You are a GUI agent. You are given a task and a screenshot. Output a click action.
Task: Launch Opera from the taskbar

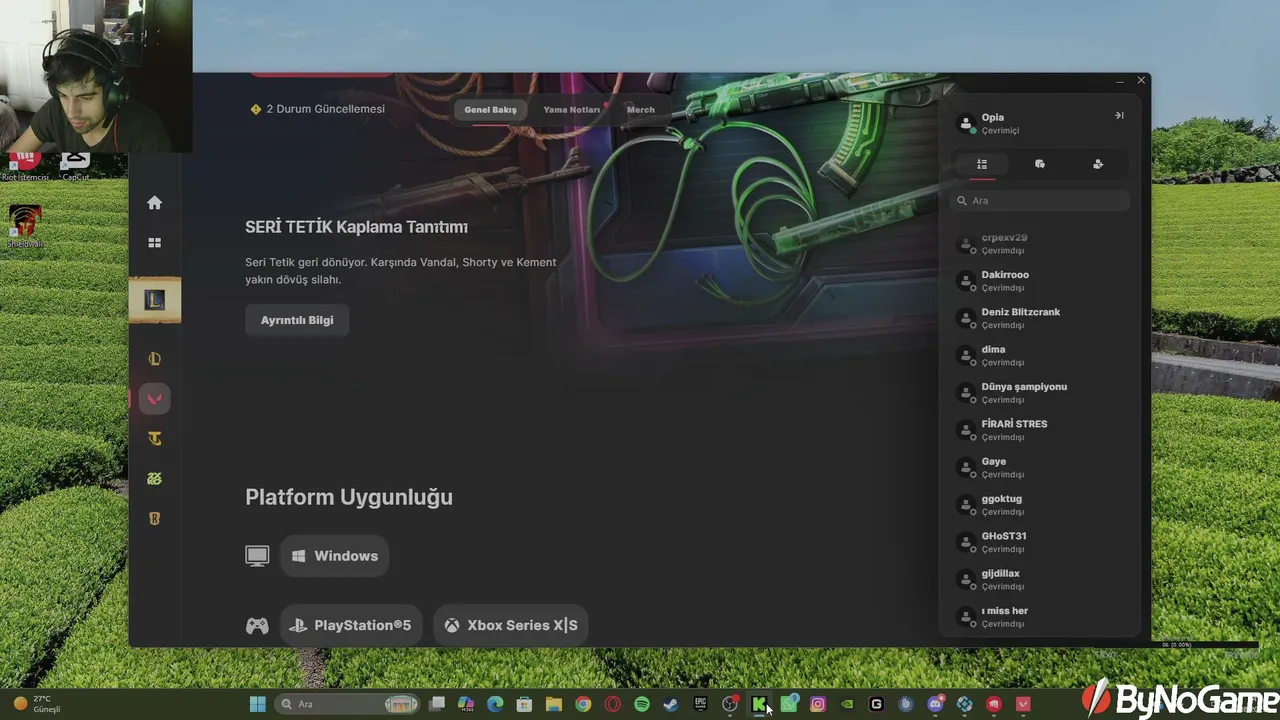[612, 704]
